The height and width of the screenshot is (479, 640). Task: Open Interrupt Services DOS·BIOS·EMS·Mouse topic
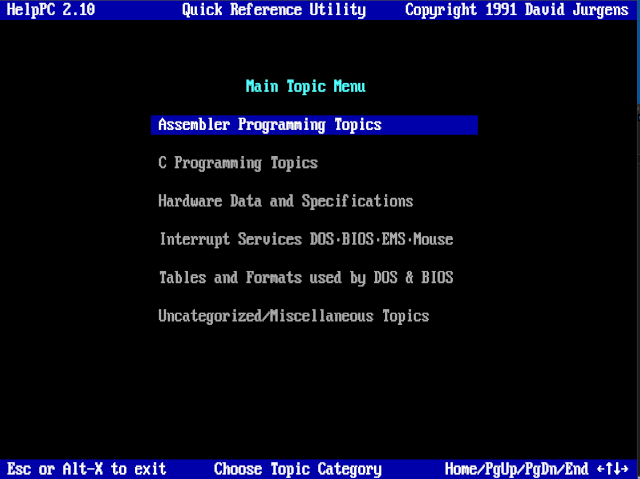click(x=306, y=239)
